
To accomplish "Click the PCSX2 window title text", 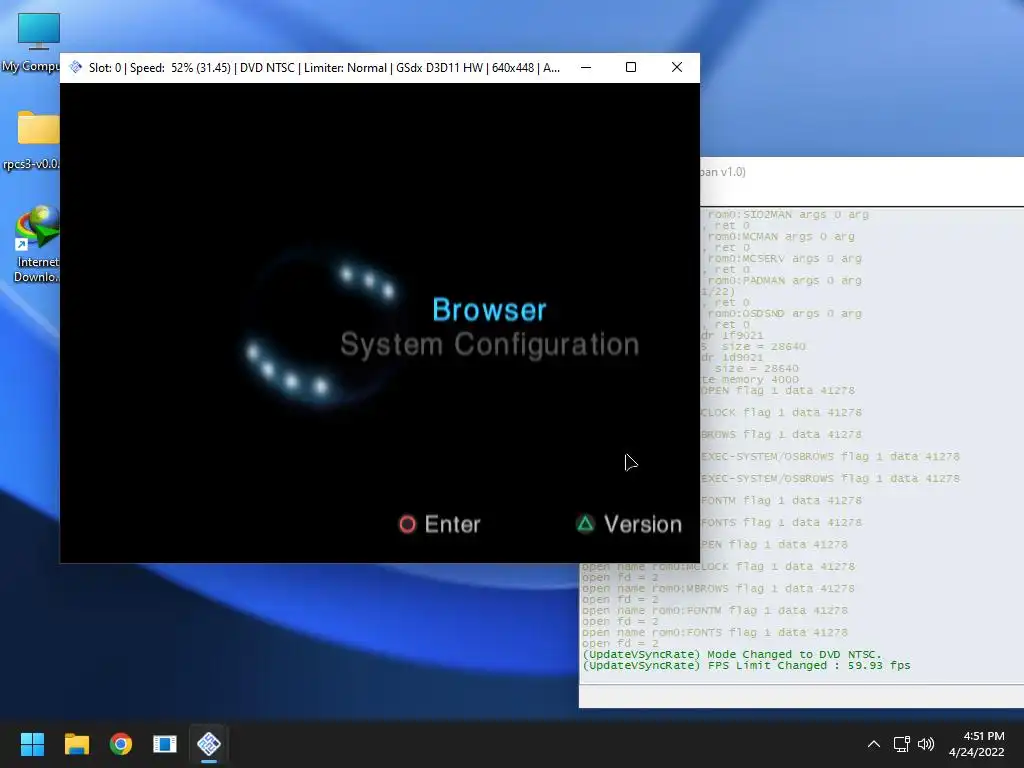I will (324, 67).
